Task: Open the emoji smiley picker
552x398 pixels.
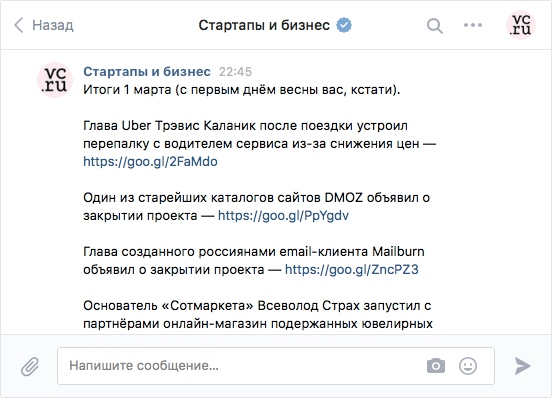Action: click(468, 366)
